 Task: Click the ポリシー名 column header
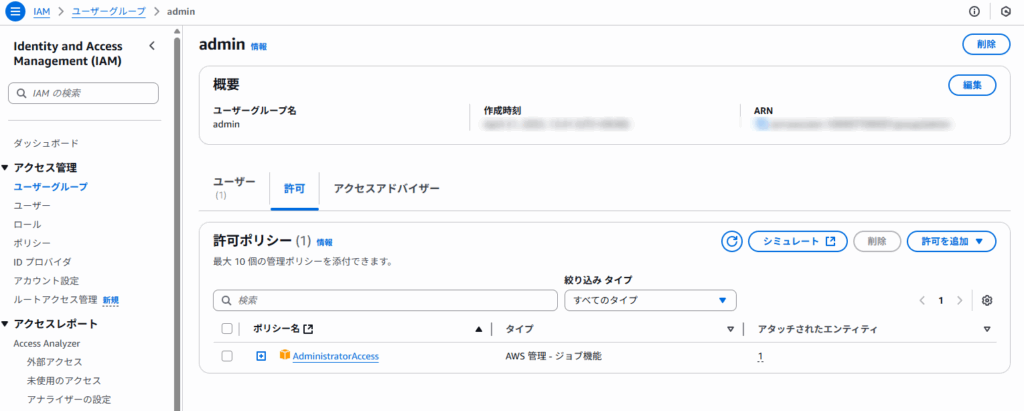click(283, 329)
